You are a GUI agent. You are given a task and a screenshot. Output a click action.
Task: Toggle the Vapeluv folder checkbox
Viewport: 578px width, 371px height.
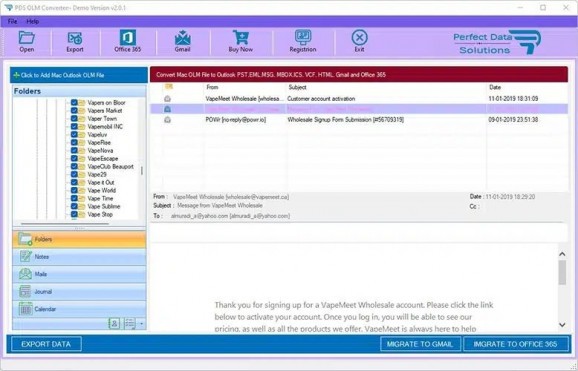[x=74, y=135]
